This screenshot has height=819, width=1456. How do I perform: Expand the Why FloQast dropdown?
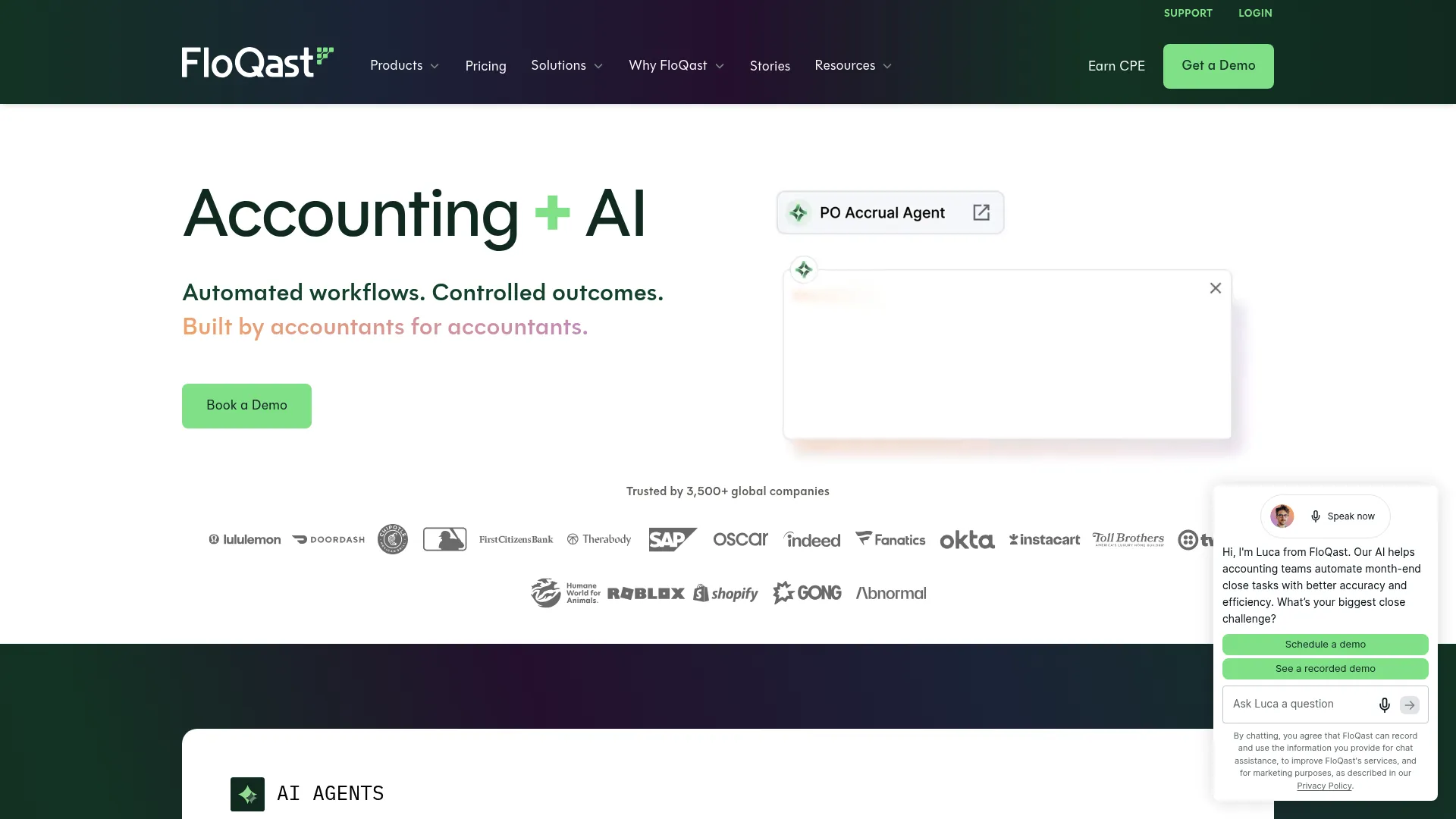click(676, 66)
